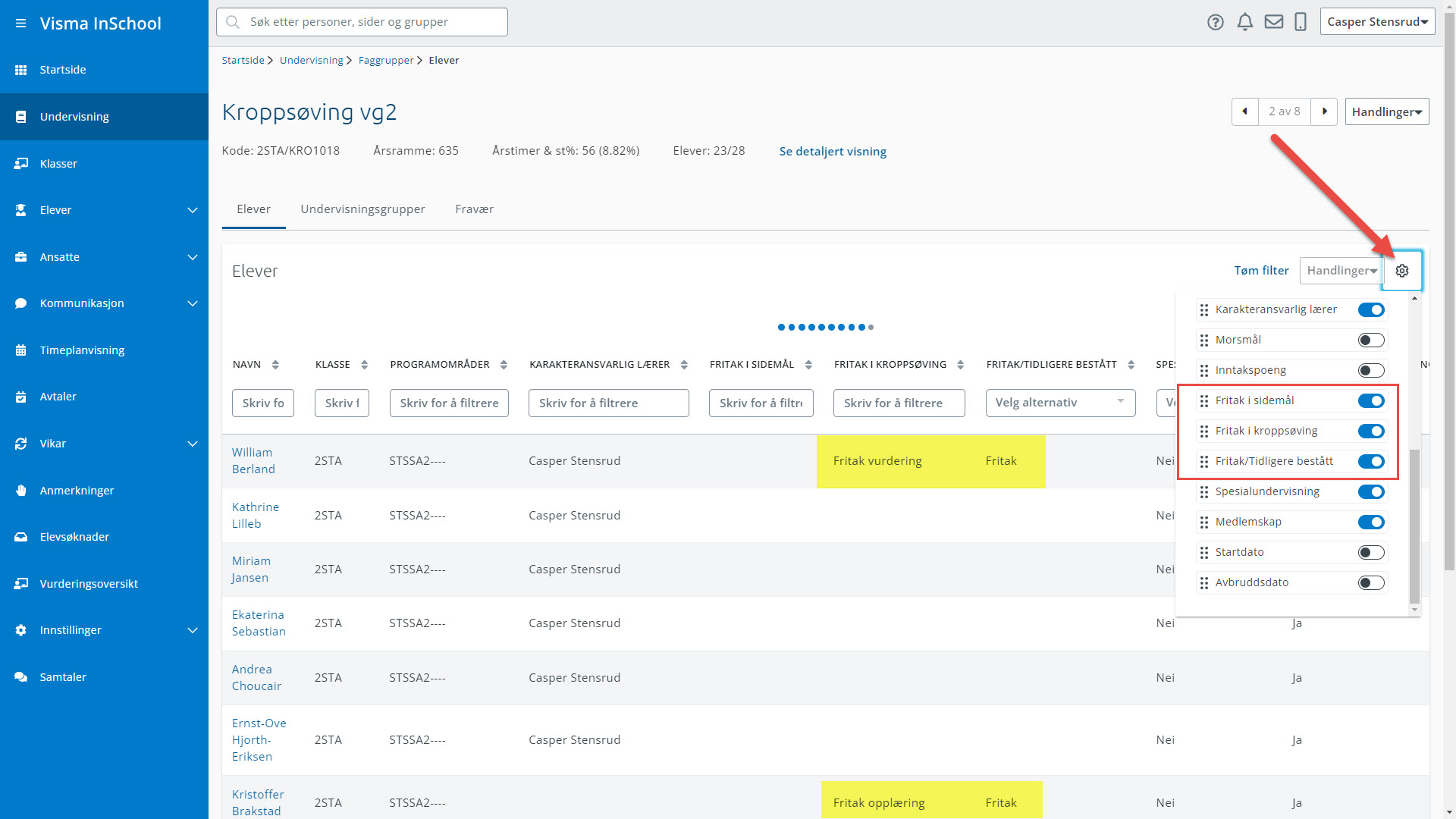Open Handlinger dropdown in Elever panel
This screenshot has width=1456, height=819.
(1341, 271)
